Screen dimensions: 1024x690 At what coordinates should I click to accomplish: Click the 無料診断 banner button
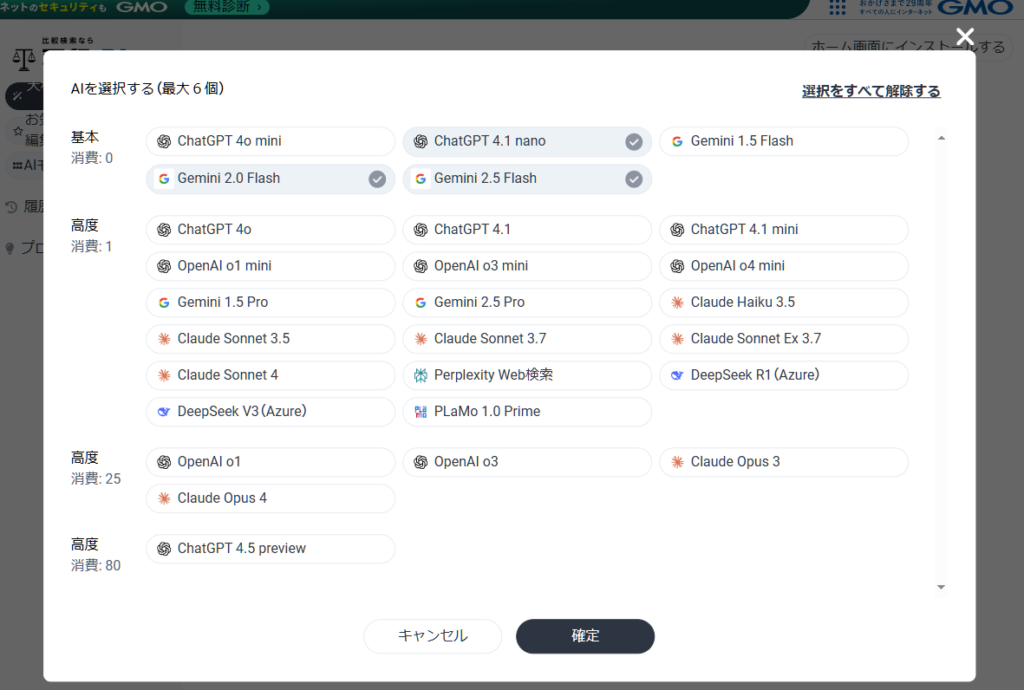coord(227,7)
